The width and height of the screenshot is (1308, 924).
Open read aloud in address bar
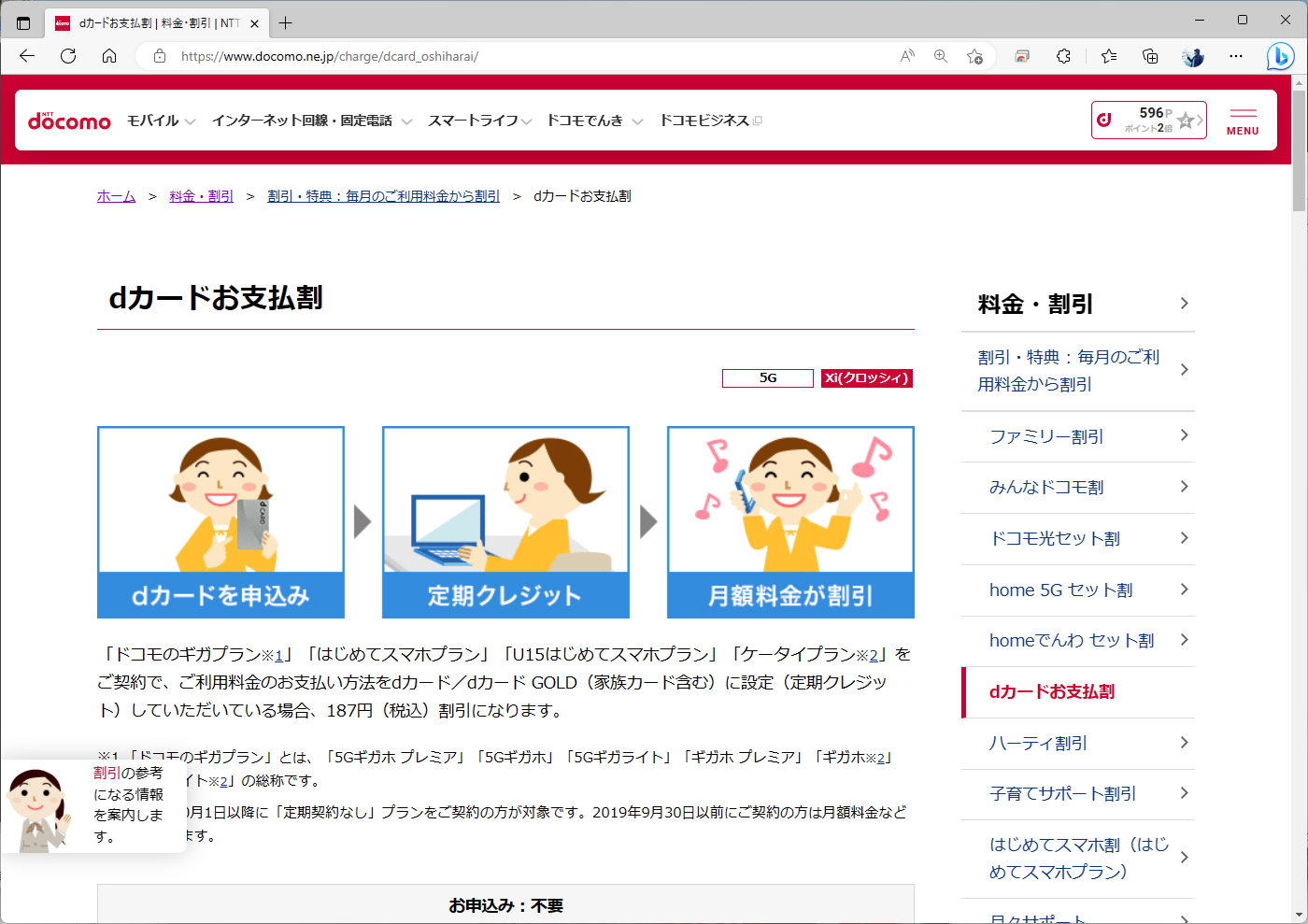click(x=907, y=56)
